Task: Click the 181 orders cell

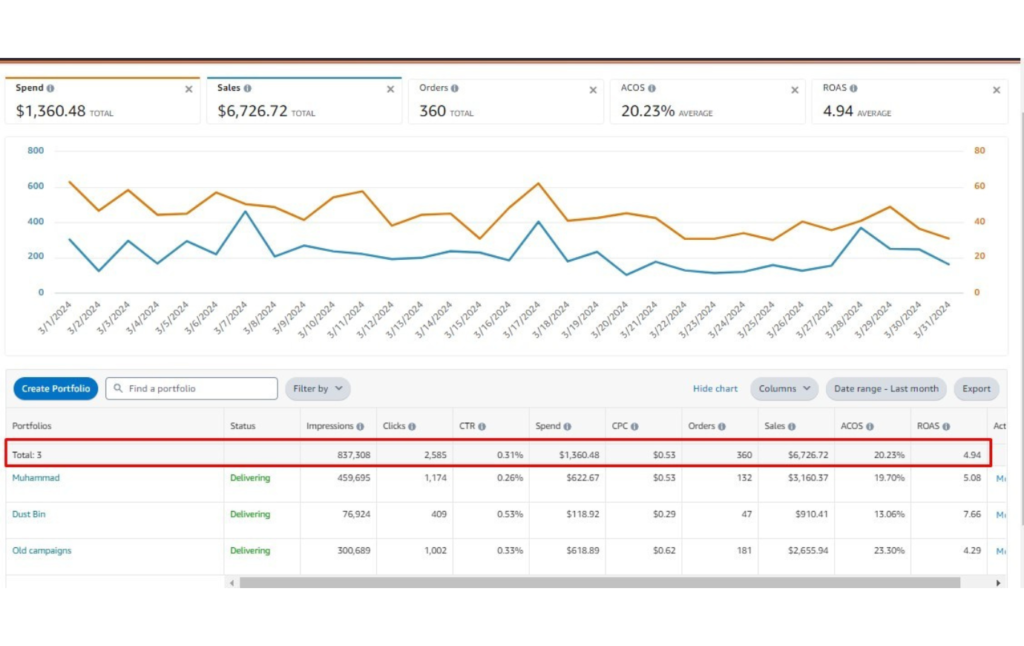Action: (744, 551)
